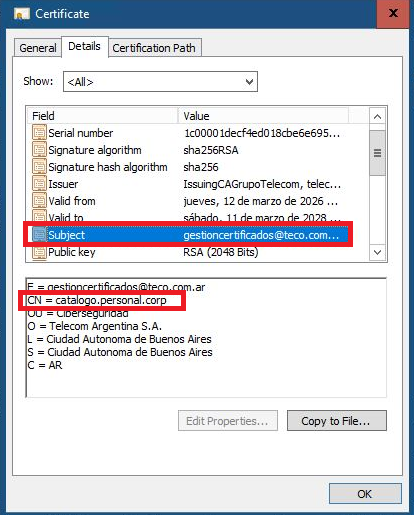Click the field list scroll up arrow

point(377,117)
